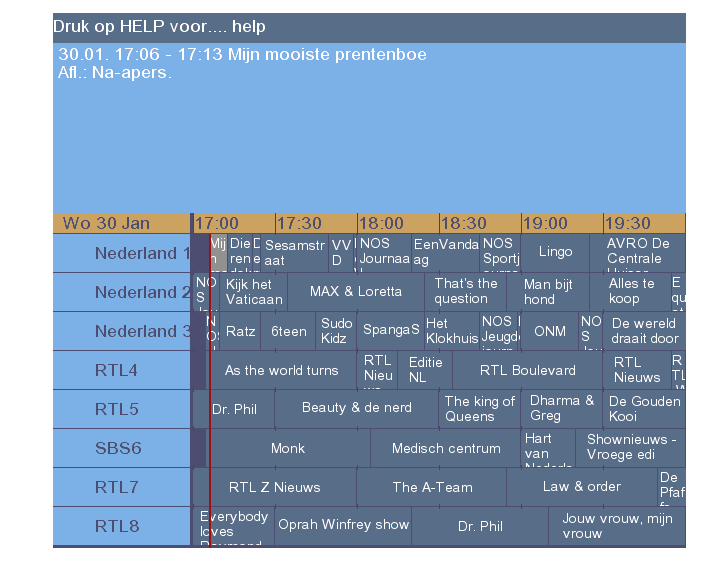The width and height of the screenshot is (720, 576).
Task: Select the Nederland 1 channel row
Action: (122, 253)
